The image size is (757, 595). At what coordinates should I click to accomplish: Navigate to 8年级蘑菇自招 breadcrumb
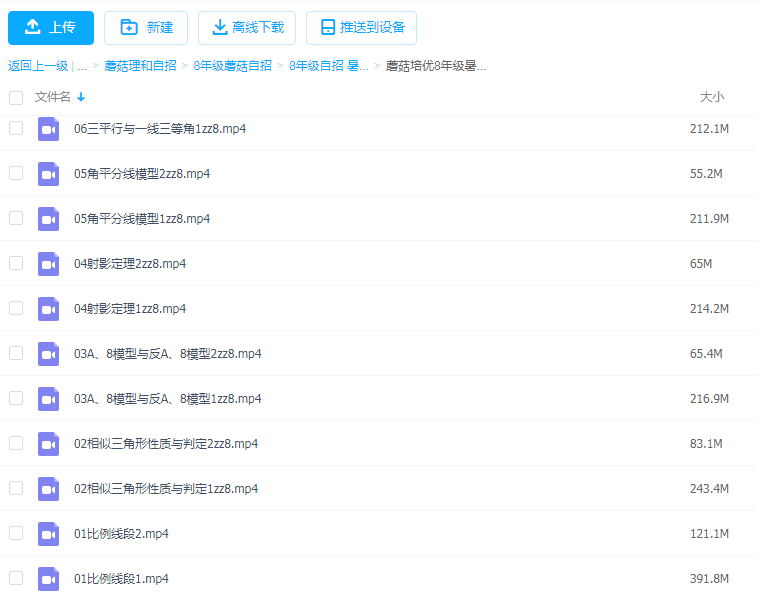232,66
